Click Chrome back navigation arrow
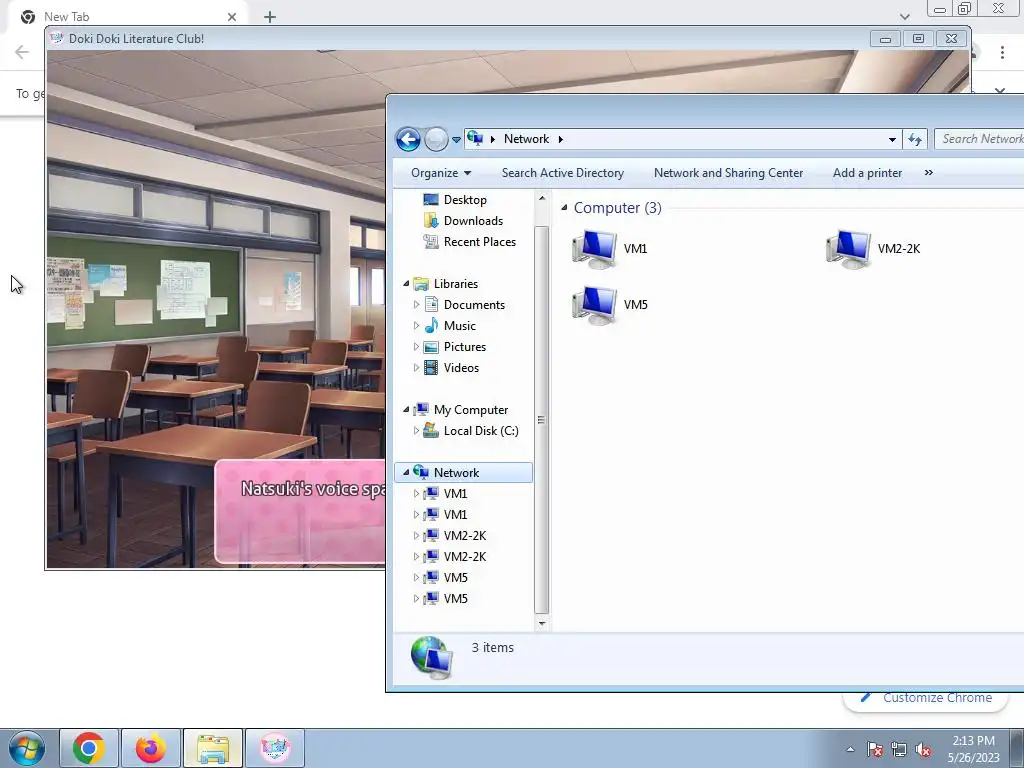 [22, 52]
